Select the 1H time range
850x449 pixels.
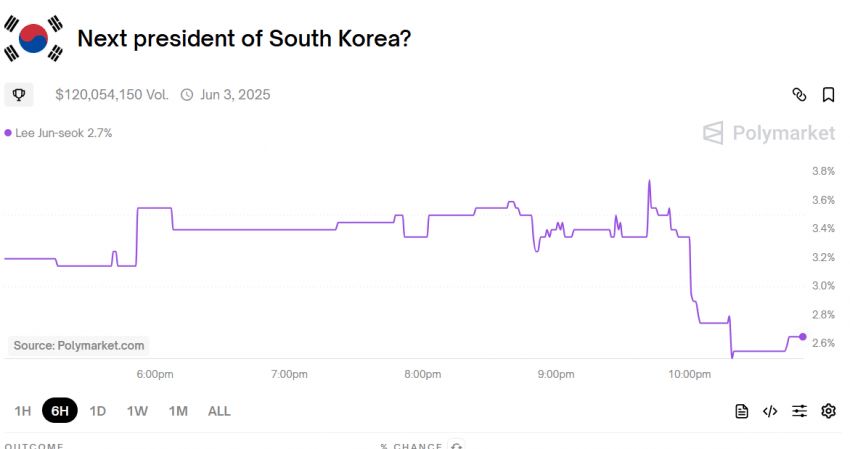coord(23,411)
